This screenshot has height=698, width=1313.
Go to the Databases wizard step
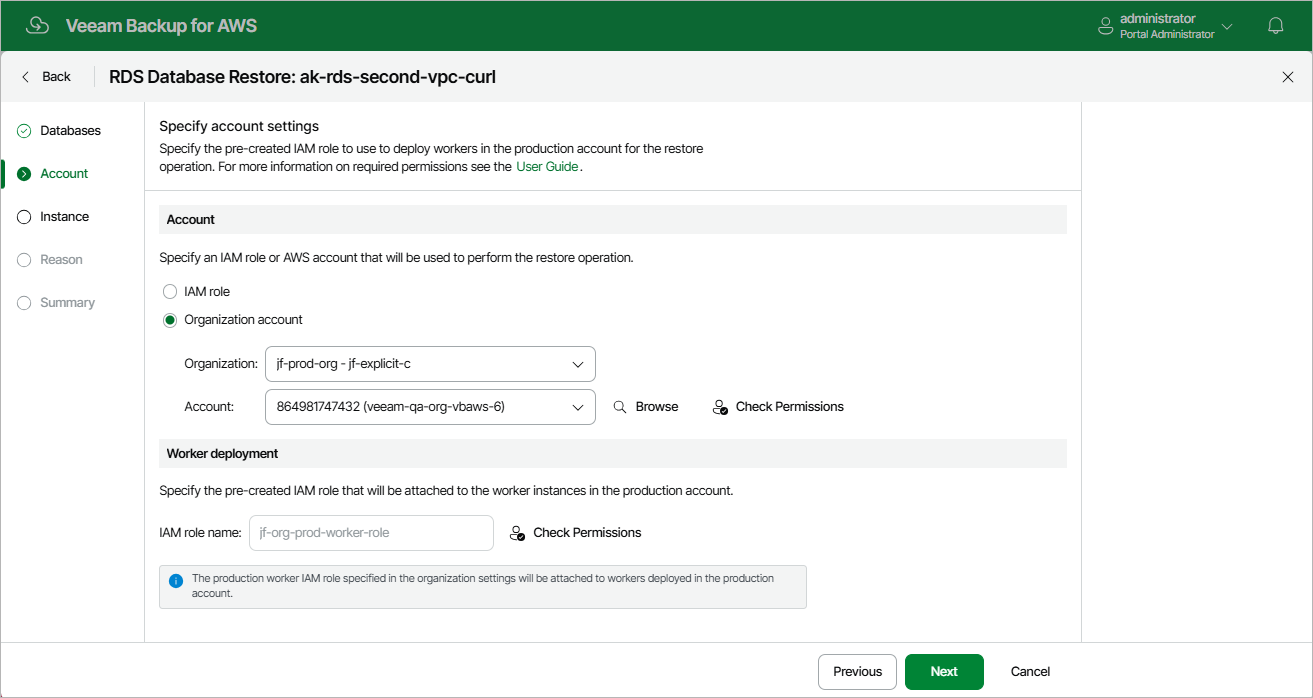point(70,131)
